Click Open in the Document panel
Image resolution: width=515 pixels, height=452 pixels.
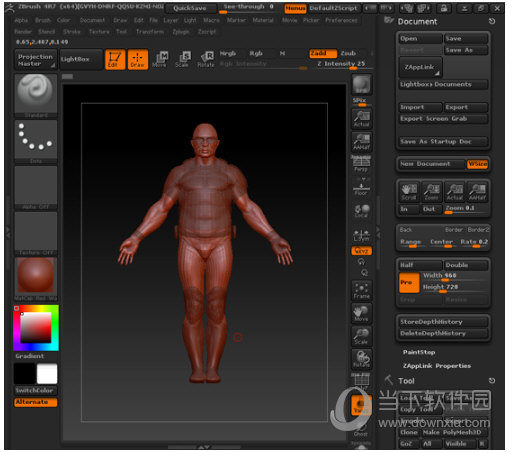click(420, 39)
